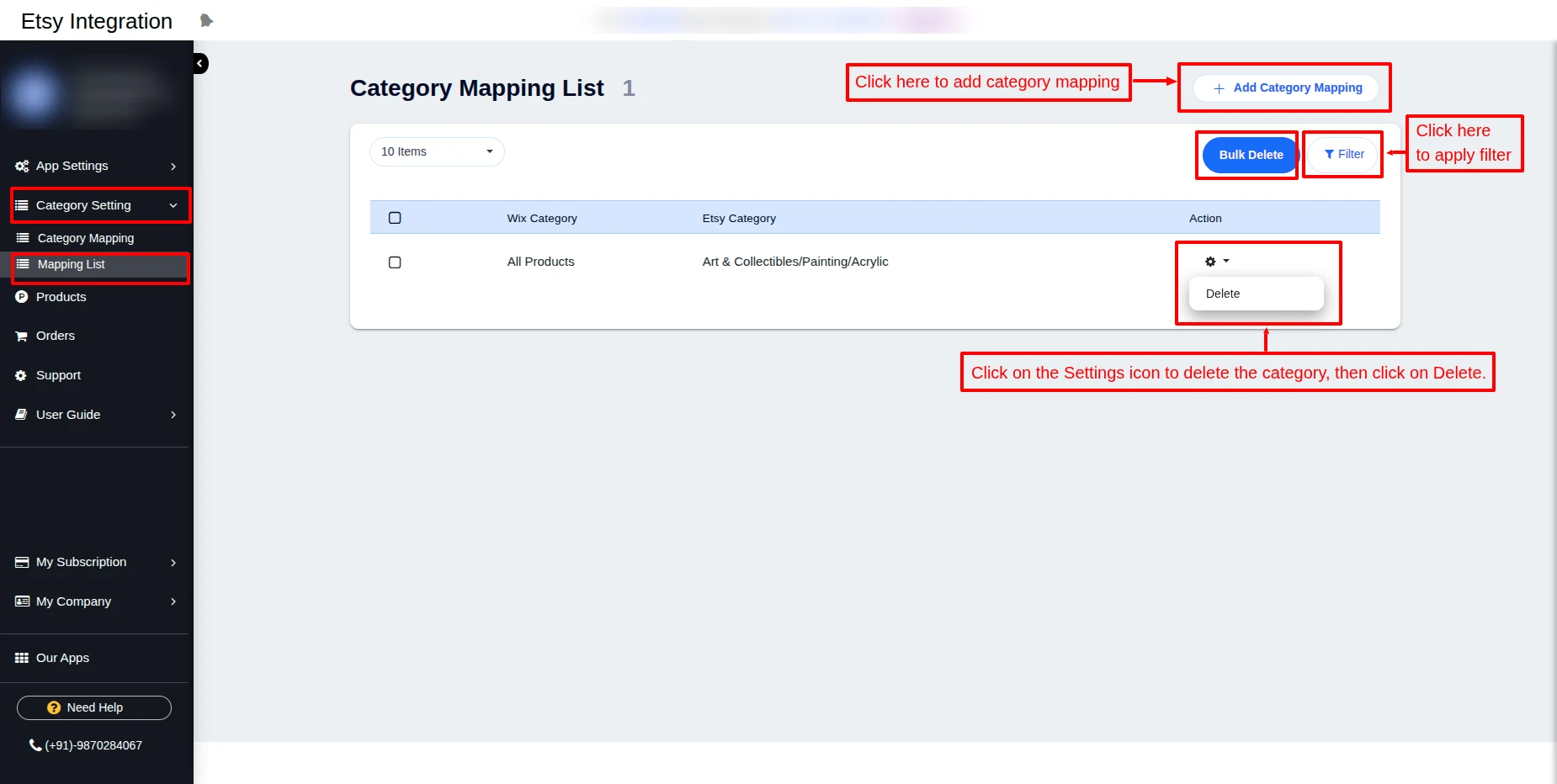The height and width of the screenshot is (784, 1557).
Task: Click the All Products cell text
Action: 541,262
